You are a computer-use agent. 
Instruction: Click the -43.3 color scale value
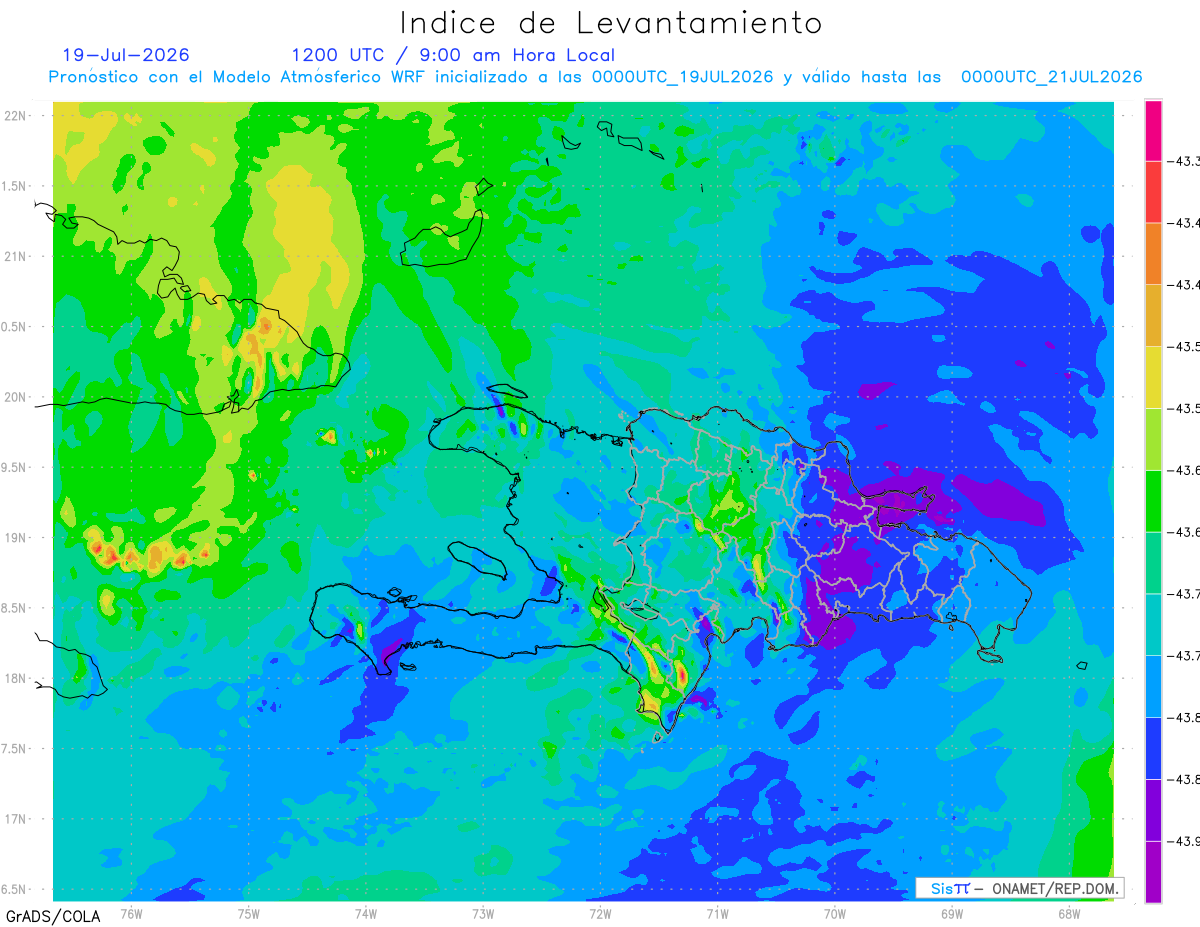point(1185,161)
